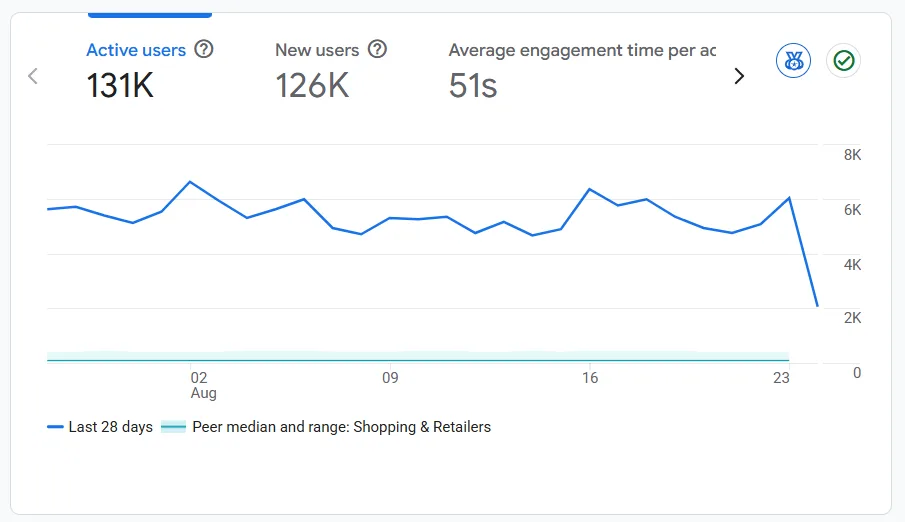Click the 23 date axis label
Viewport: 905px width, 522px height.
pyautogui.click(x=781, y=378)
